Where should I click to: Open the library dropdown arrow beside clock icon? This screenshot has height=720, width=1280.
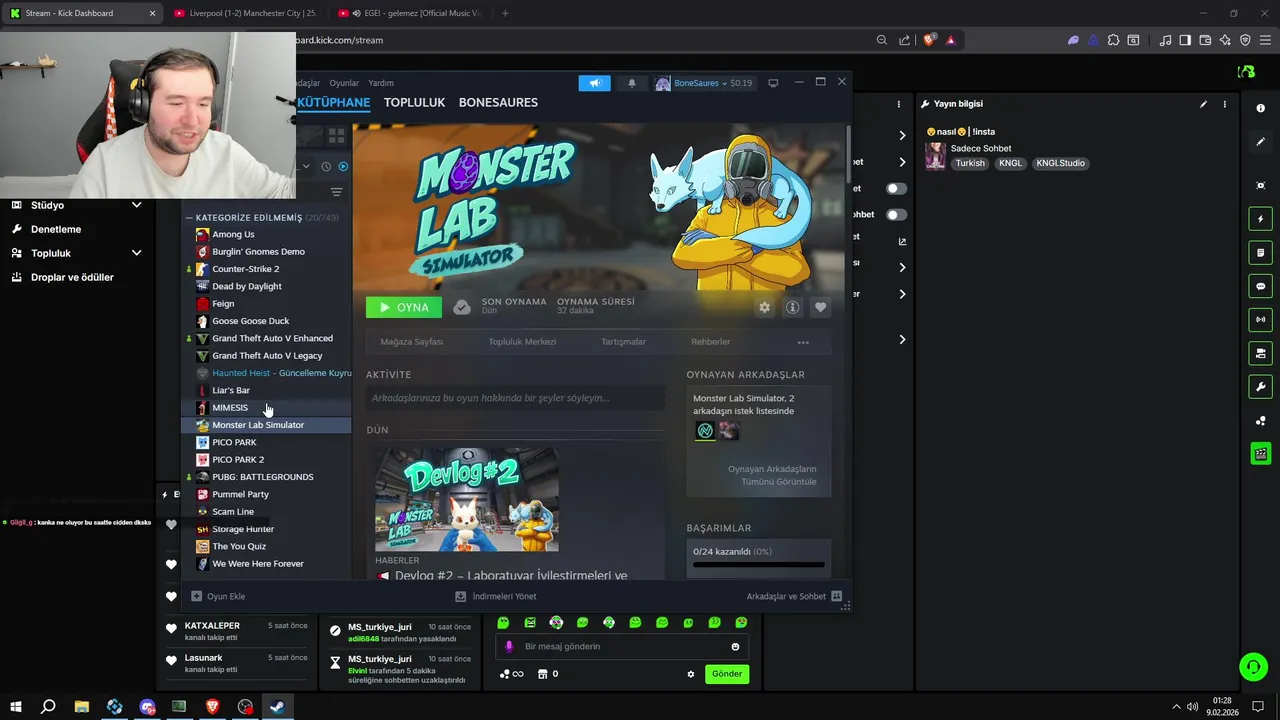pyautogui.click(x=307, y=167)
